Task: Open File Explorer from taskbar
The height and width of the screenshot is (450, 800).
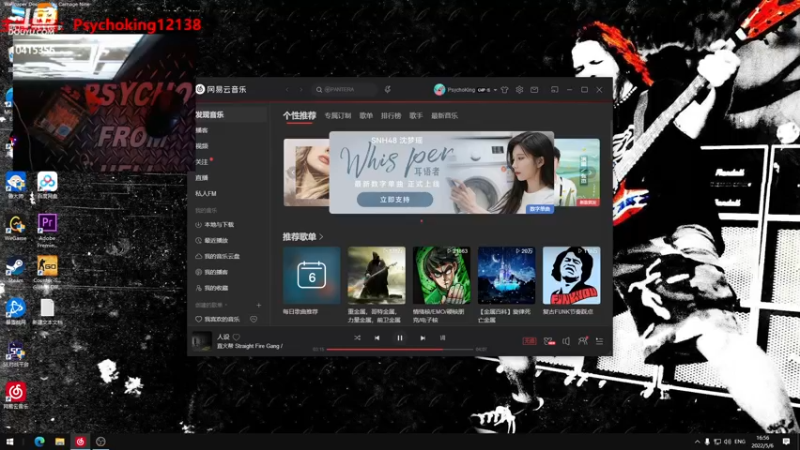Action: tap(60, 441)
